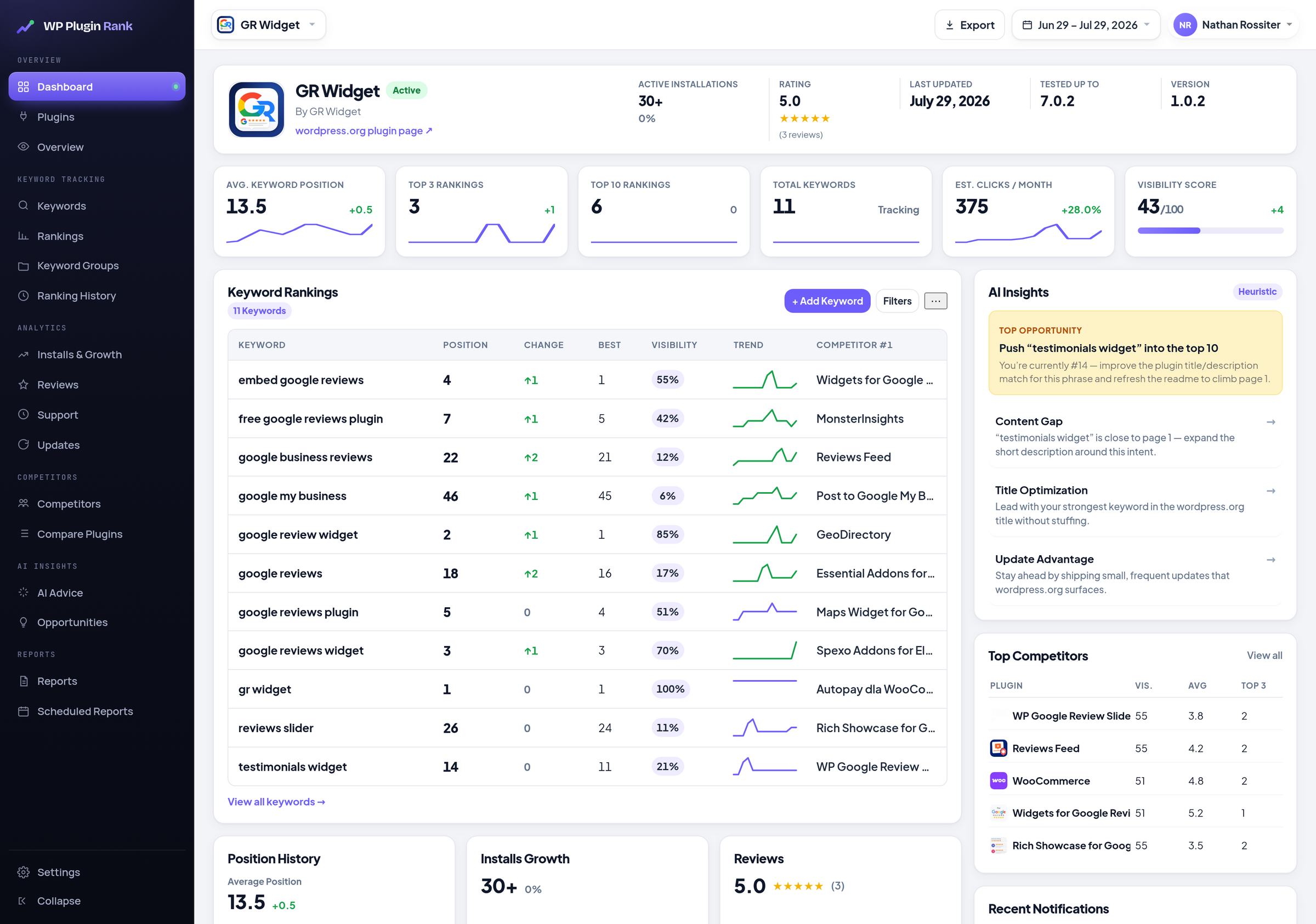Open Ranking History from the sidebar
Screen dimensions: 1316x924
click(x=97, y=295)
